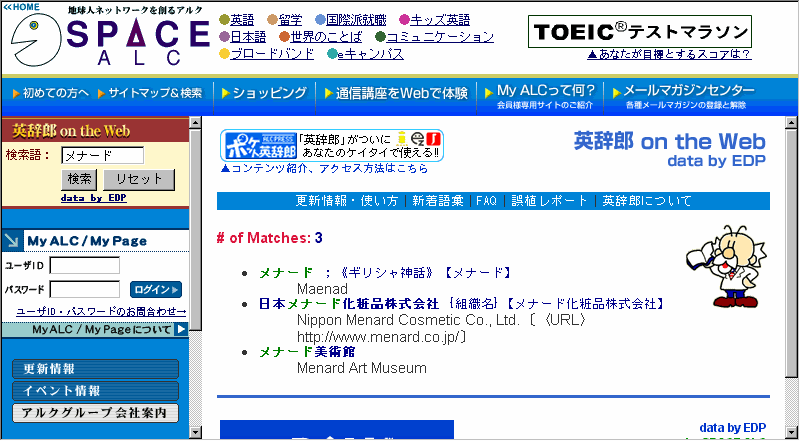Focus the 検索語 search input field

[x=102, y=155]
